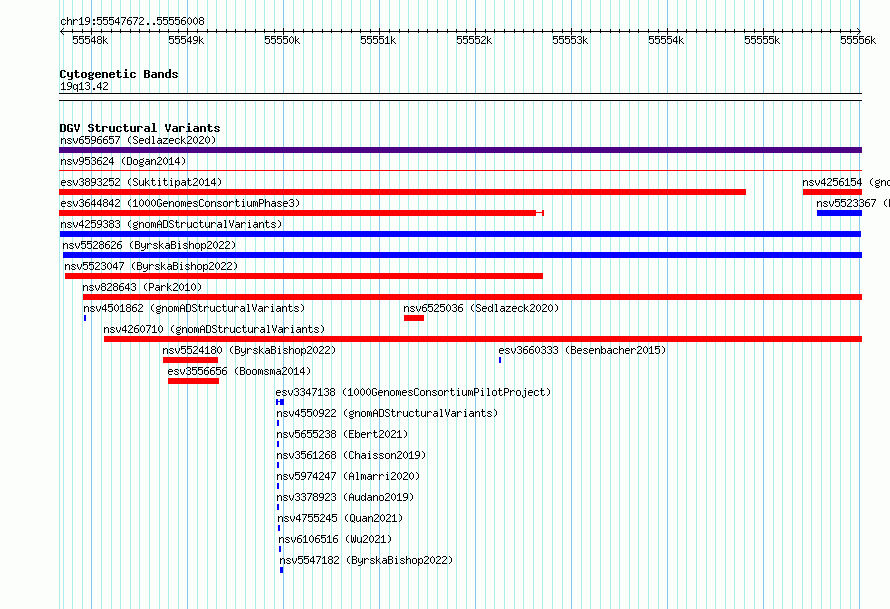The height and width of the screenshot is (609, 890).
Task: Click the 55554k ruler position
Action: pyautogui.click(x=666, y=40)
